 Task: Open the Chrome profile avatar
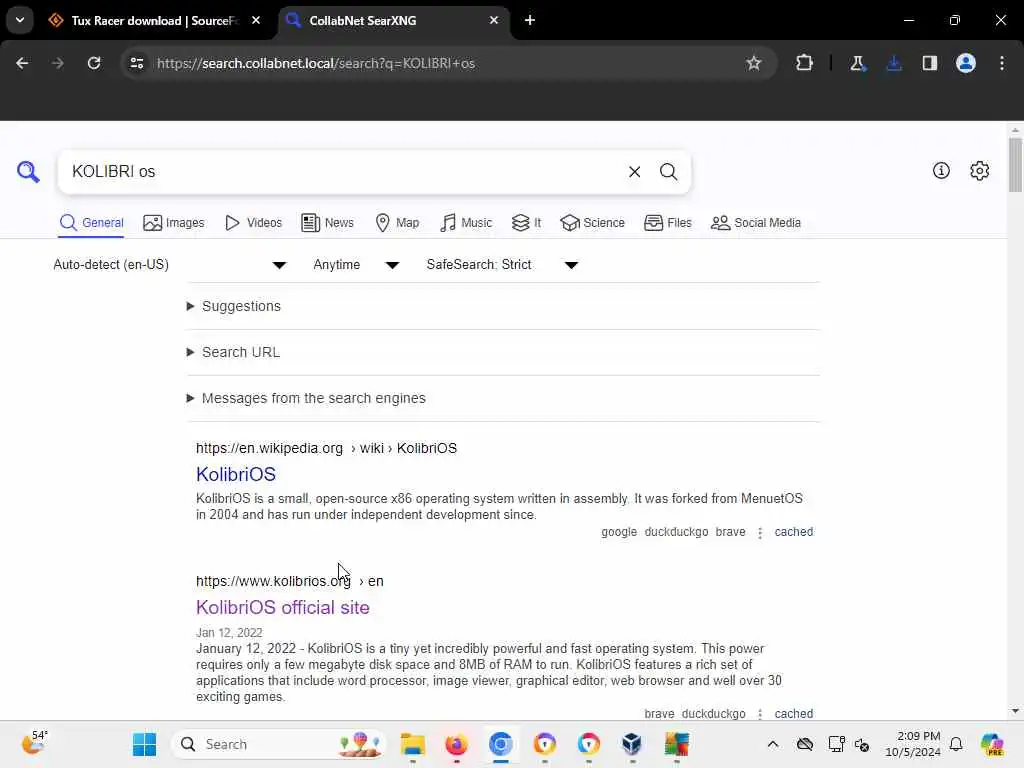(965, 63)
